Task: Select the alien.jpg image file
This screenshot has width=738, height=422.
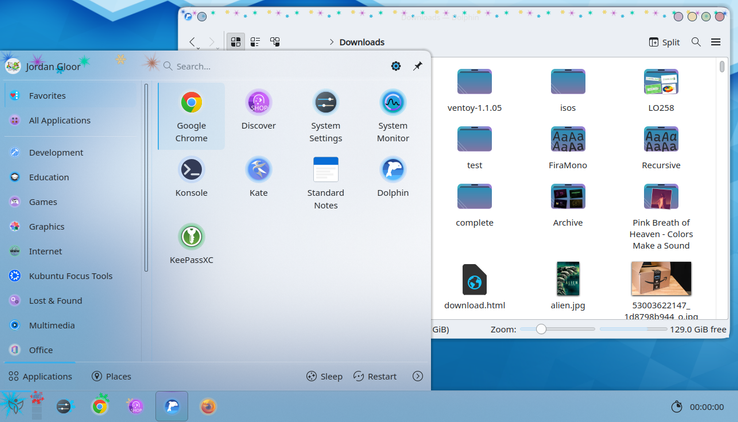Action: pyautogui.click(x=568, y=286)
